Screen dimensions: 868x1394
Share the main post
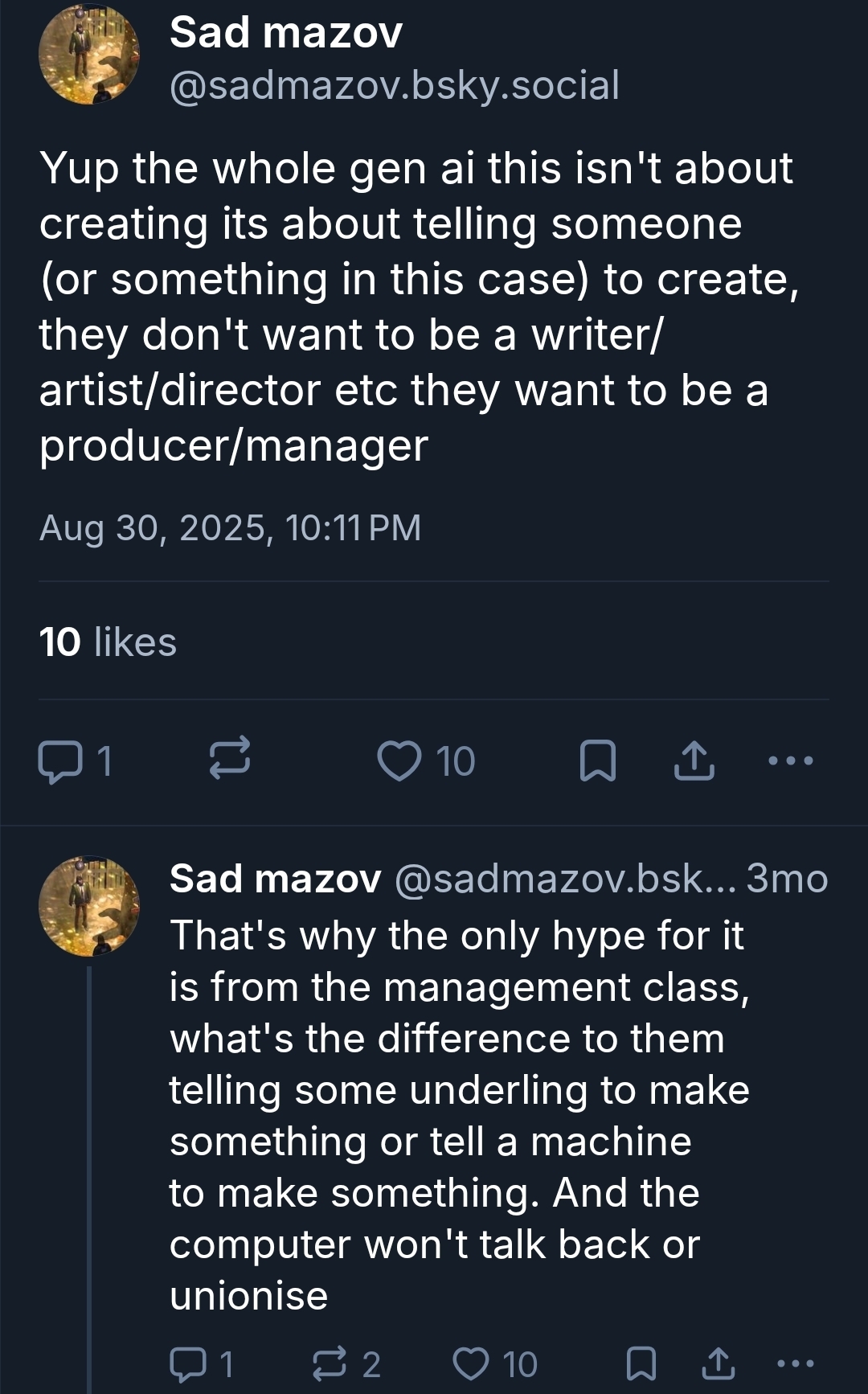[694, 761]
